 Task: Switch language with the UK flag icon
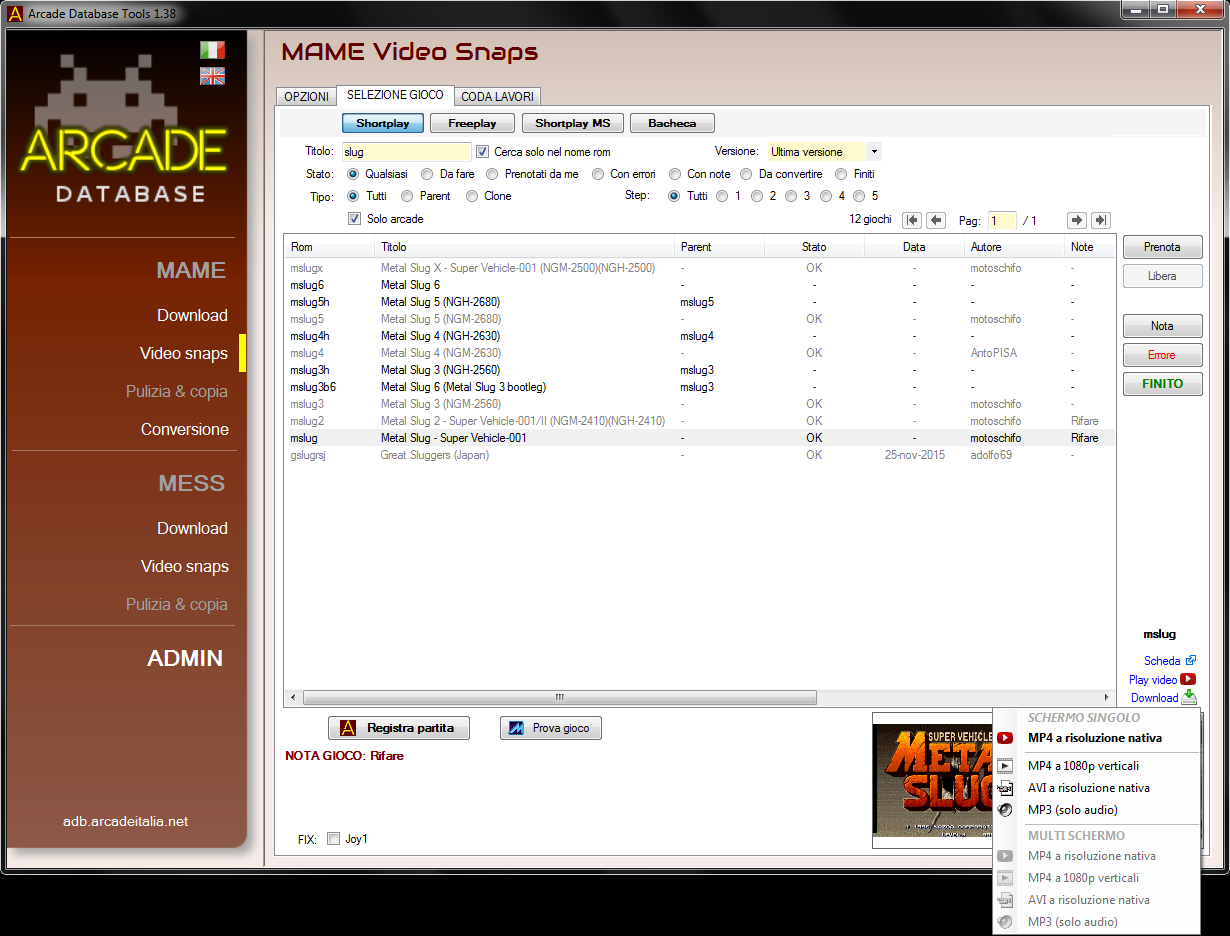[212, 76]
